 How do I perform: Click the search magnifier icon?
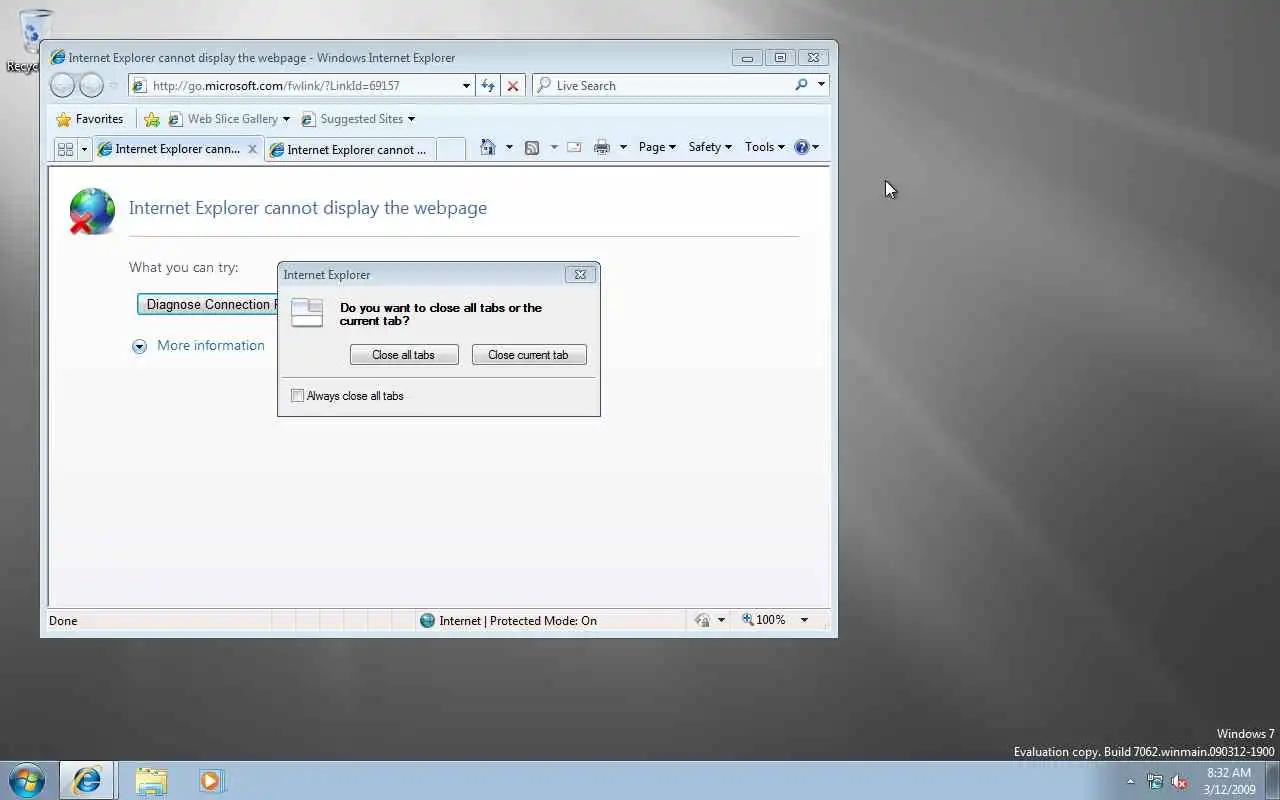(x=801, y=85)
